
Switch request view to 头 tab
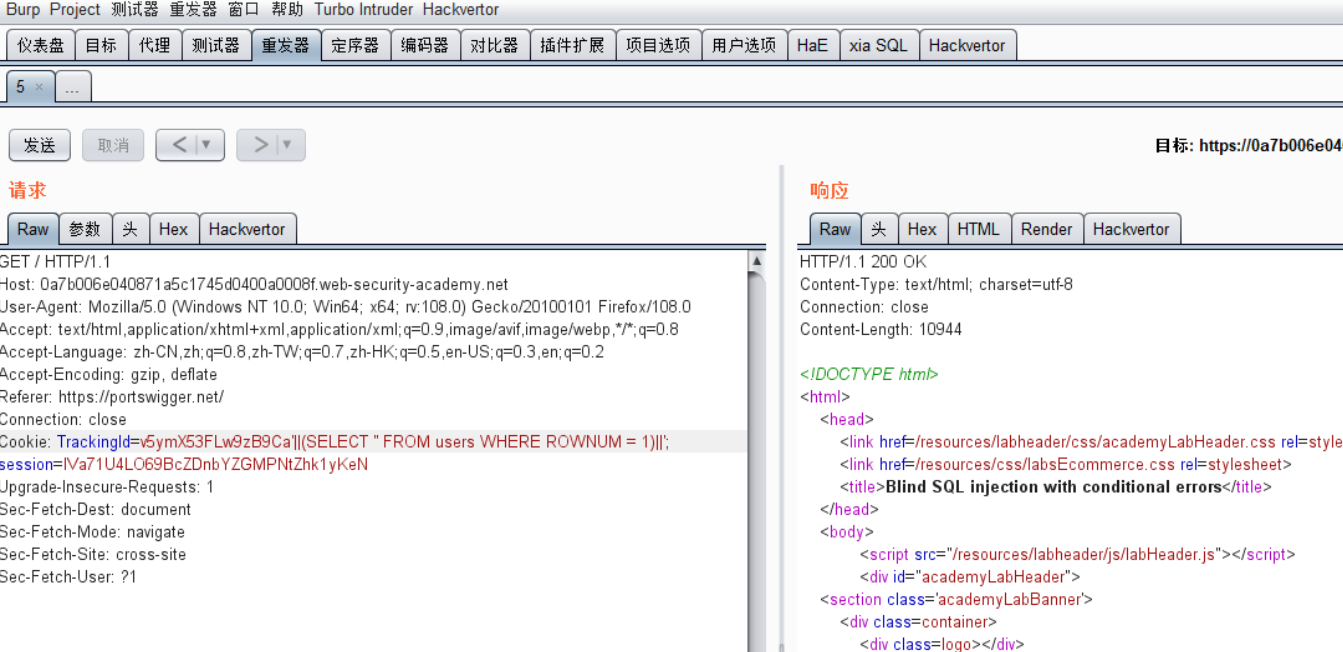[x=130, y=229]
